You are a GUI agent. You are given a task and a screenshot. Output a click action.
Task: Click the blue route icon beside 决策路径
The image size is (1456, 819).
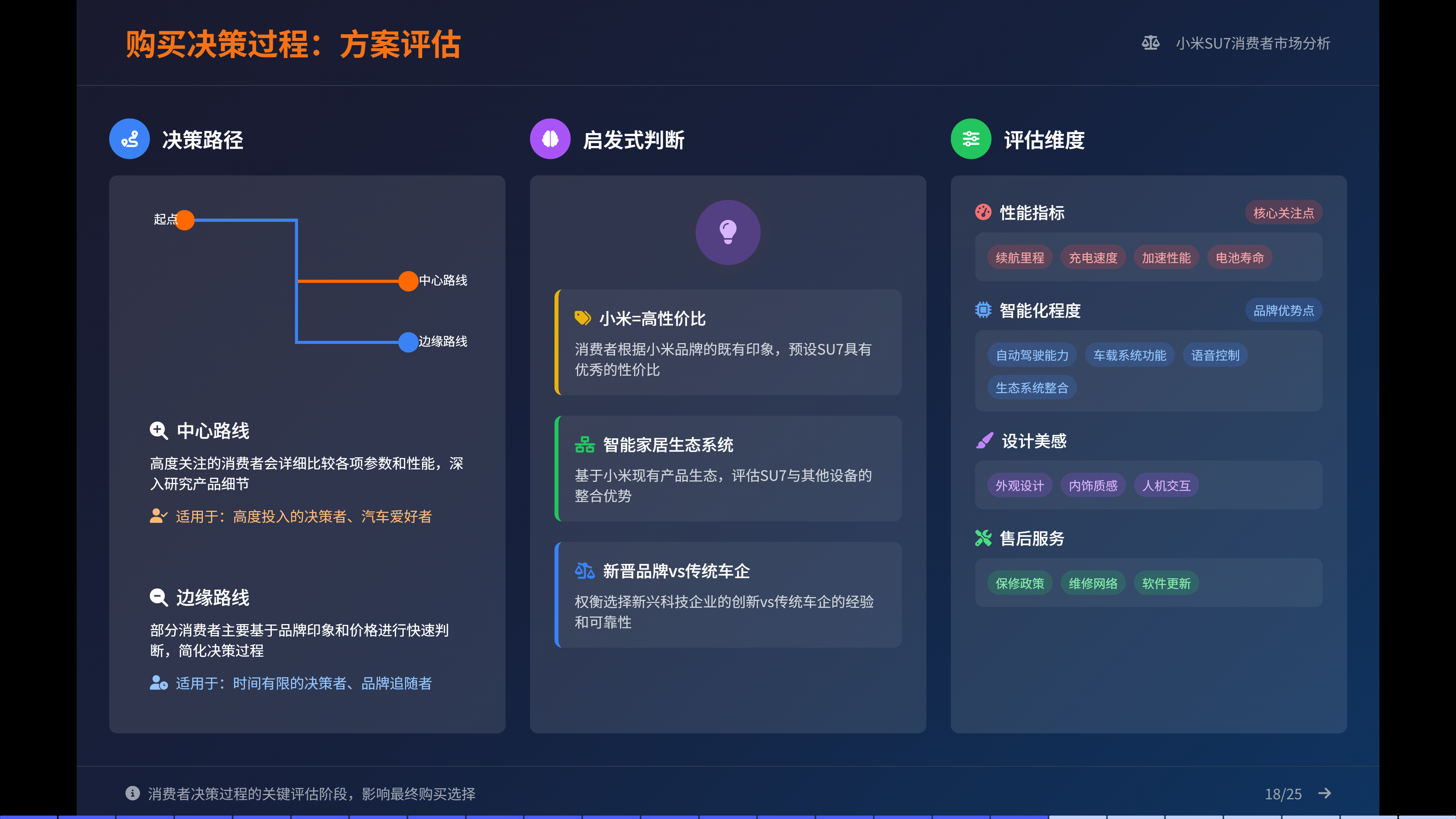point(129,139)
